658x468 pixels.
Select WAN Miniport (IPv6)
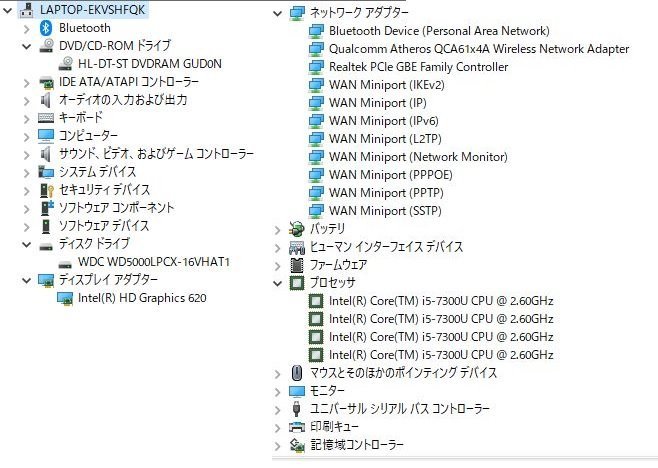pos(384,121)
